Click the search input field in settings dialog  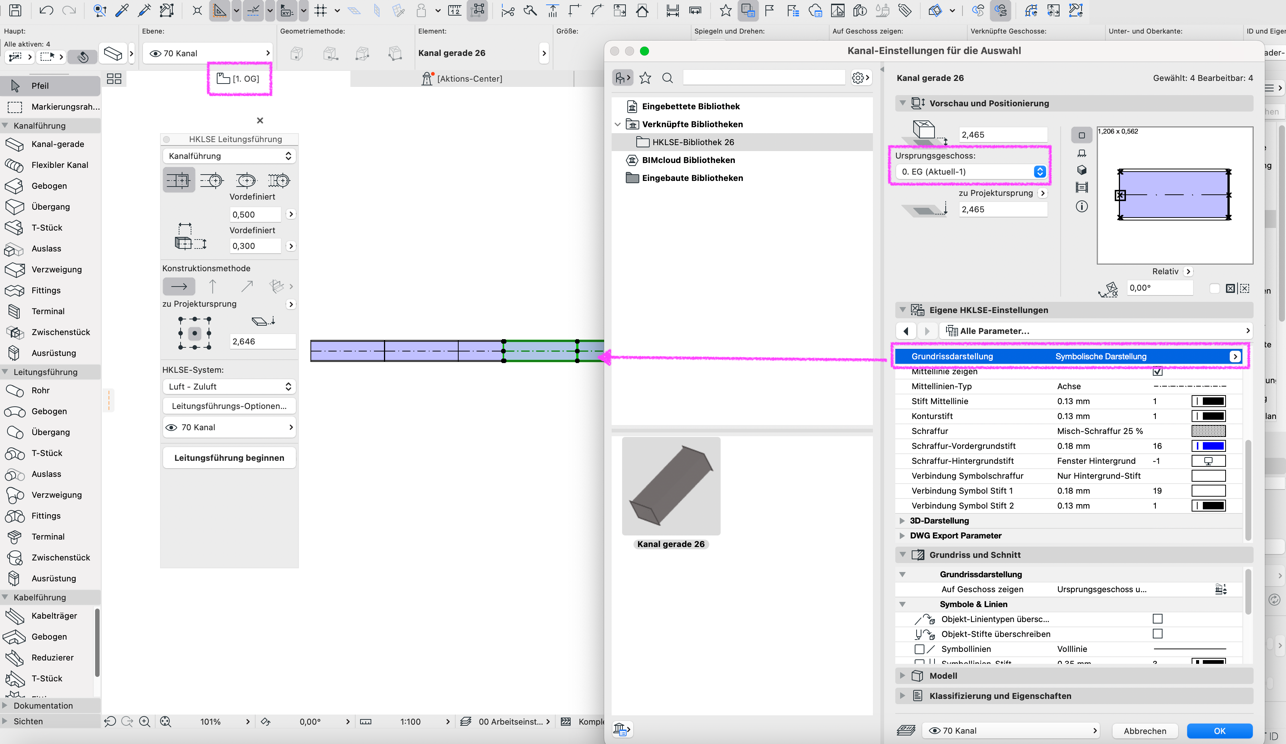pos(763,78)
